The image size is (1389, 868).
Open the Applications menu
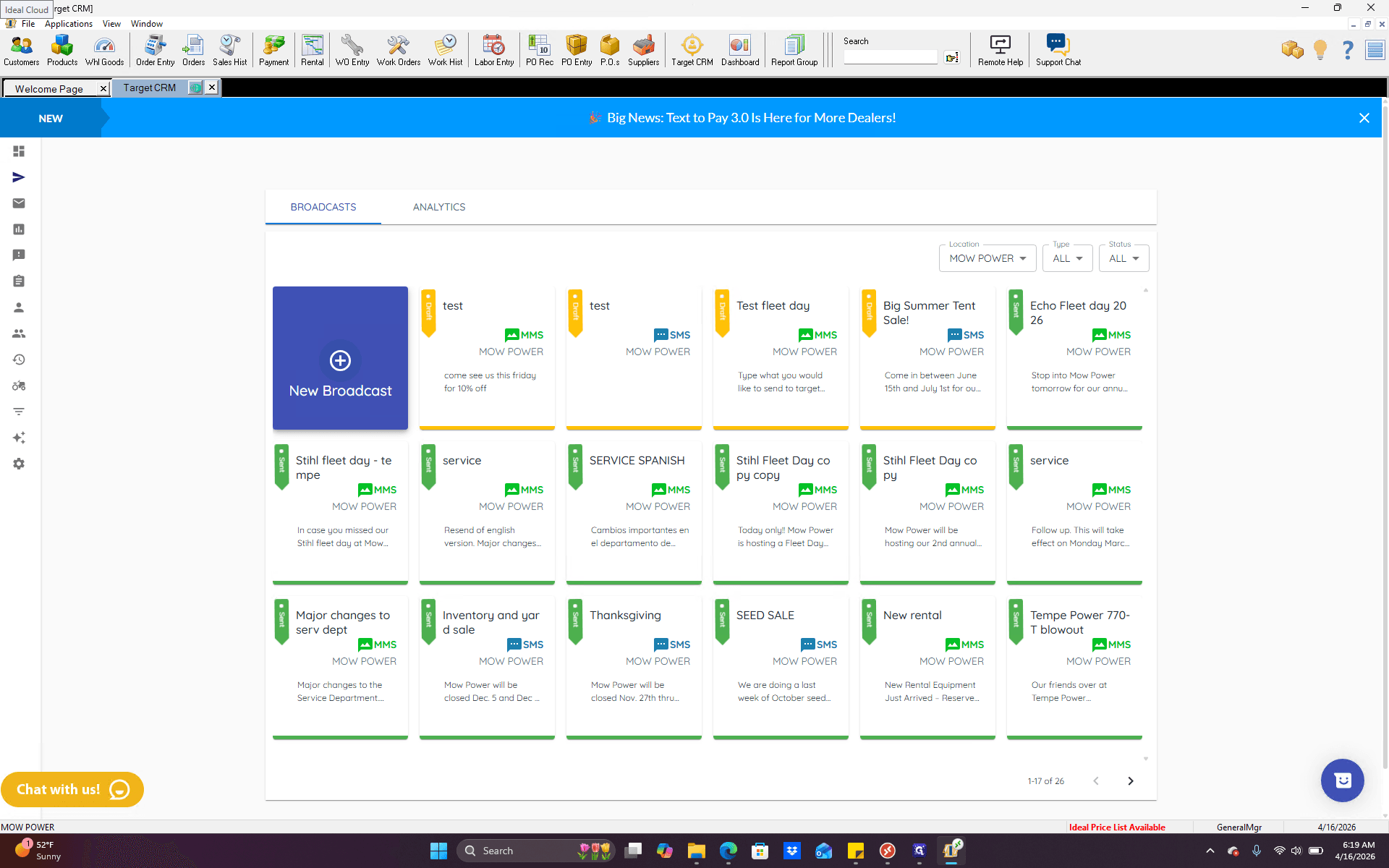[69, 24]
